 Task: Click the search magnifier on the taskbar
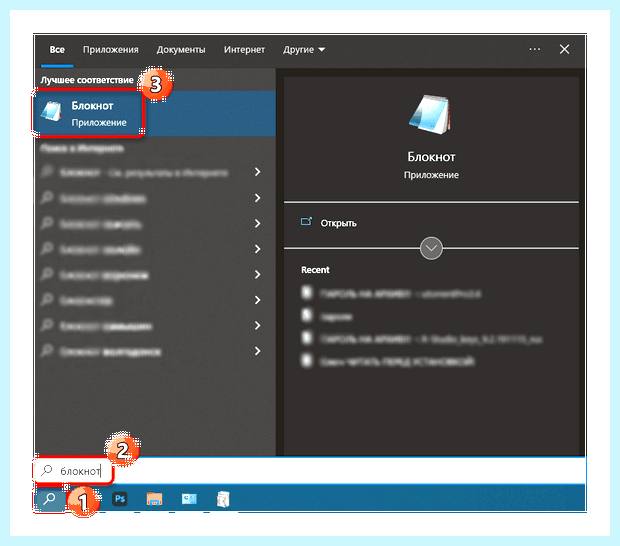(x=49, y=499)
